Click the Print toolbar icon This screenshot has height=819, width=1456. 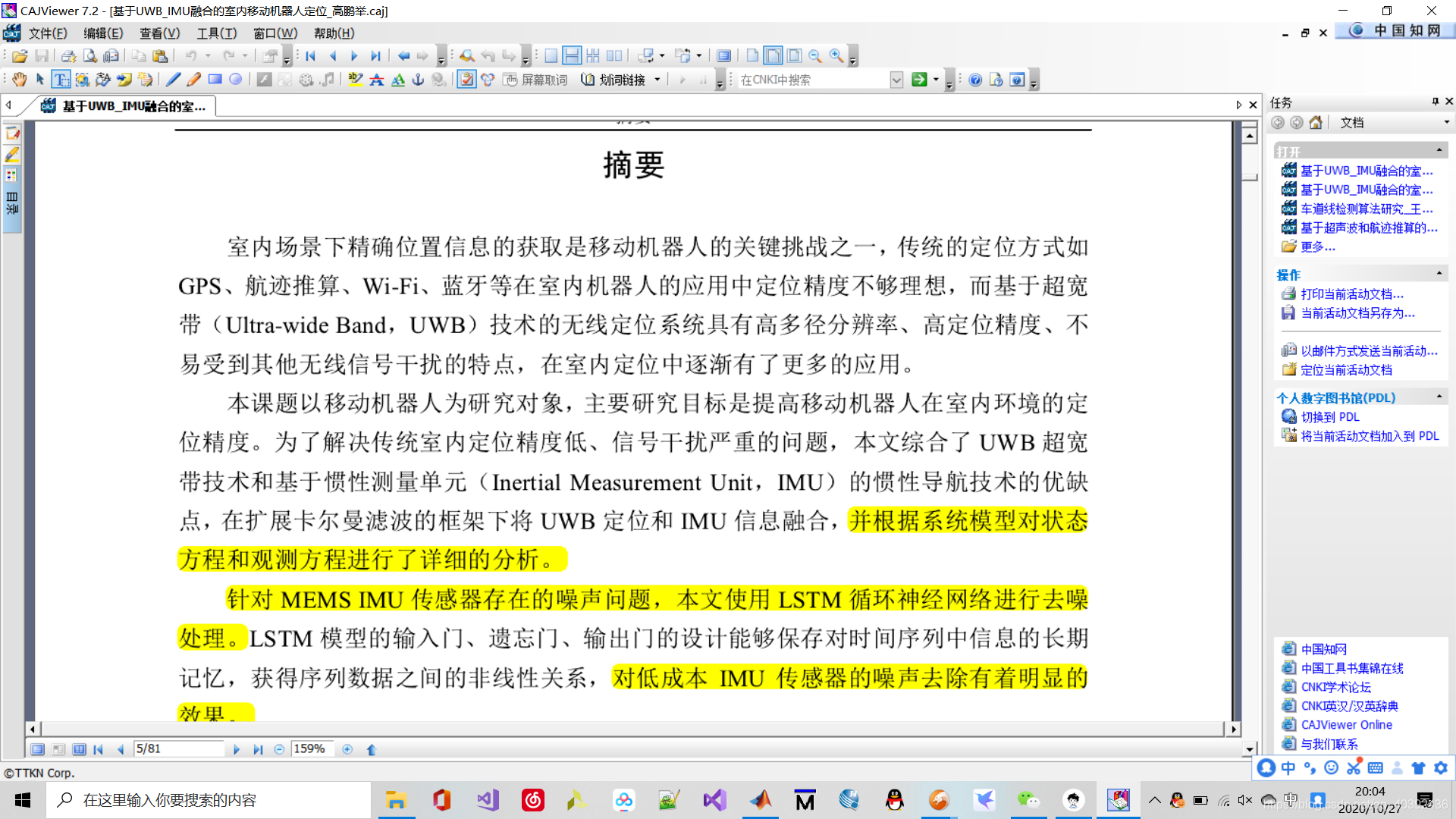click(x=68, y=56)
